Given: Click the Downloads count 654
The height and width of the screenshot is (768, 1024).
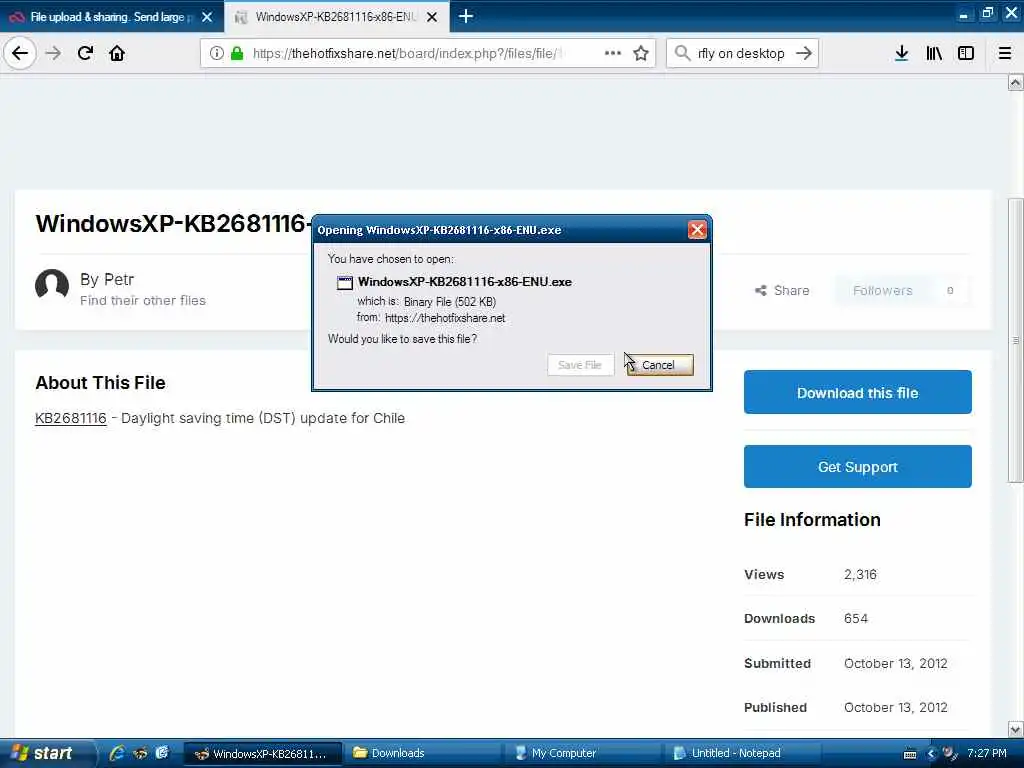Looking at the screenshot, I should point(856,618).
